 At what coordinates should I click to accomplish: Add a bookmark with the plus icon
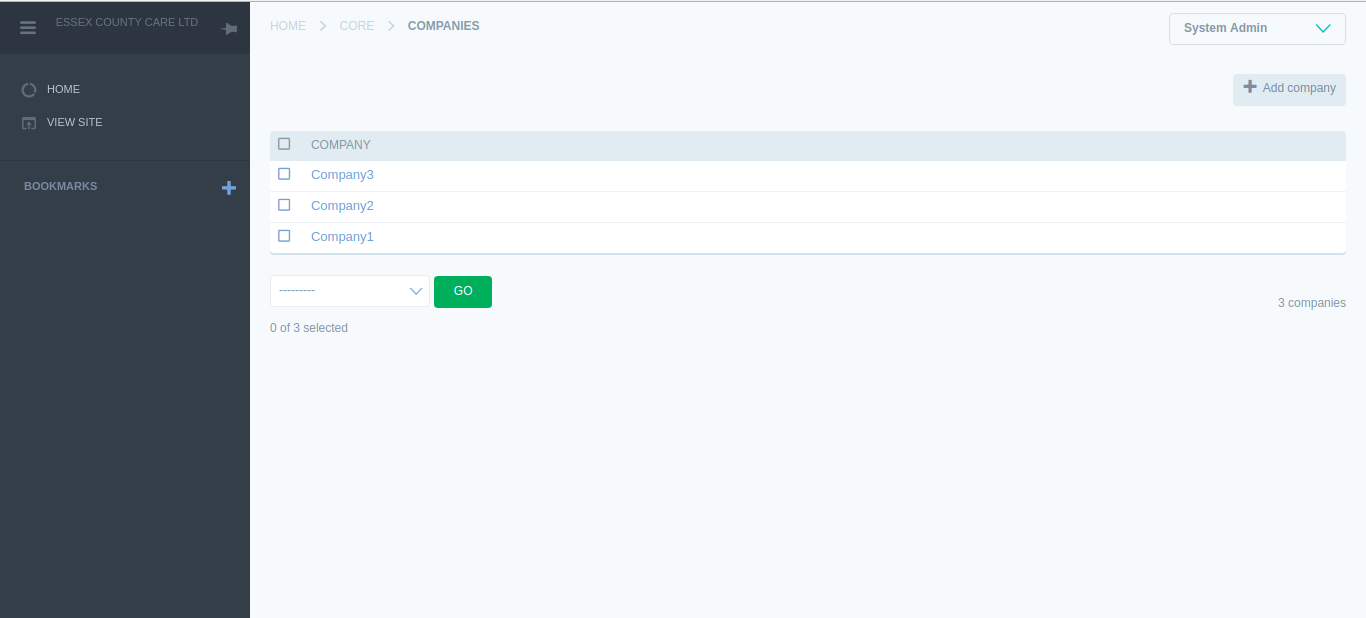coord(229,188)
